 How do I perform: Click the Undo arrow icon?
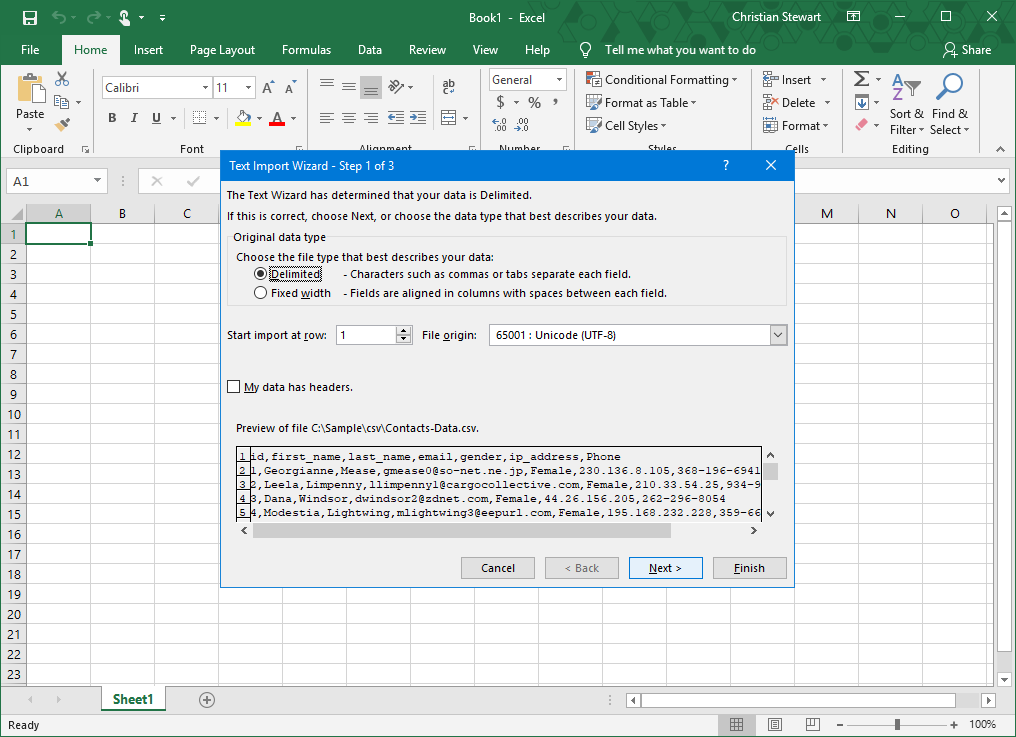pos(59,18)
